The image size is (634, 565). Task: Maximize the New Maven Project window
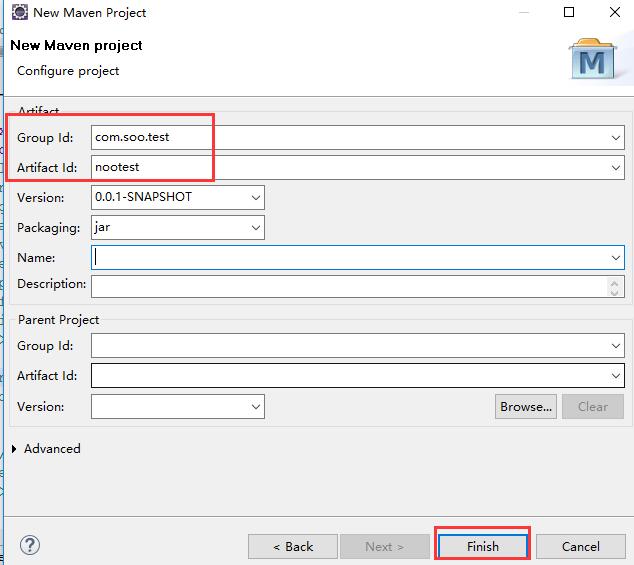pyautogui.click(x=569, y=12)
